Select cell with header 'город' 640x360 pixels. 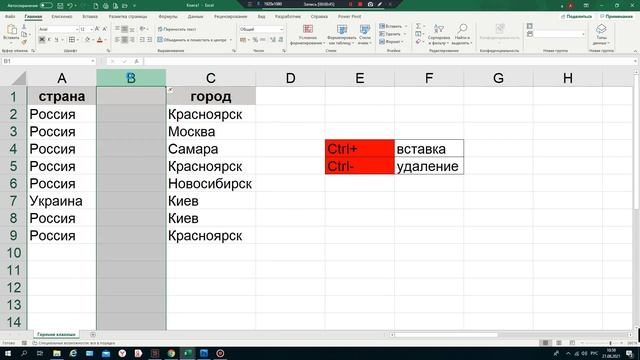click(x=211, y=96)
